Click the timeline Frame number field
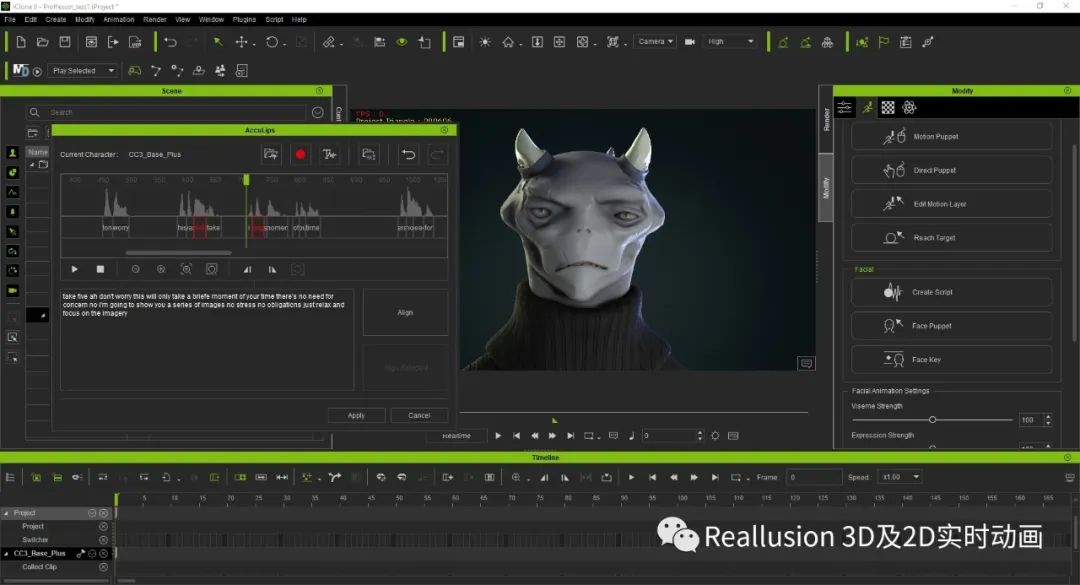The height and width of the screenshot is (585, 1080). [x=813, y=477]
